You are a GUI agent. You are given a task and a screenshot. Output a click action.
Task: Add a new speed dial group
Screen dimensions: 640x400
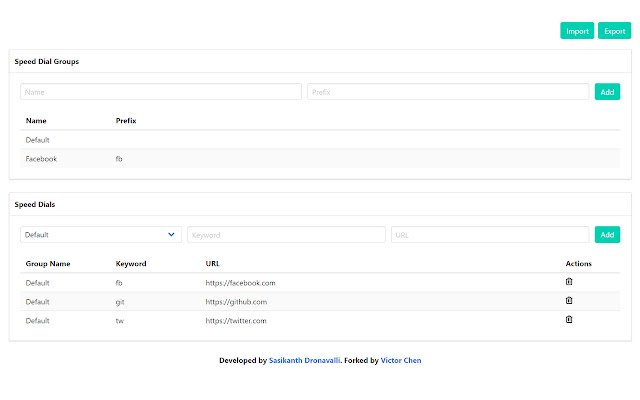pyautogui.click(x=607, y=92)
